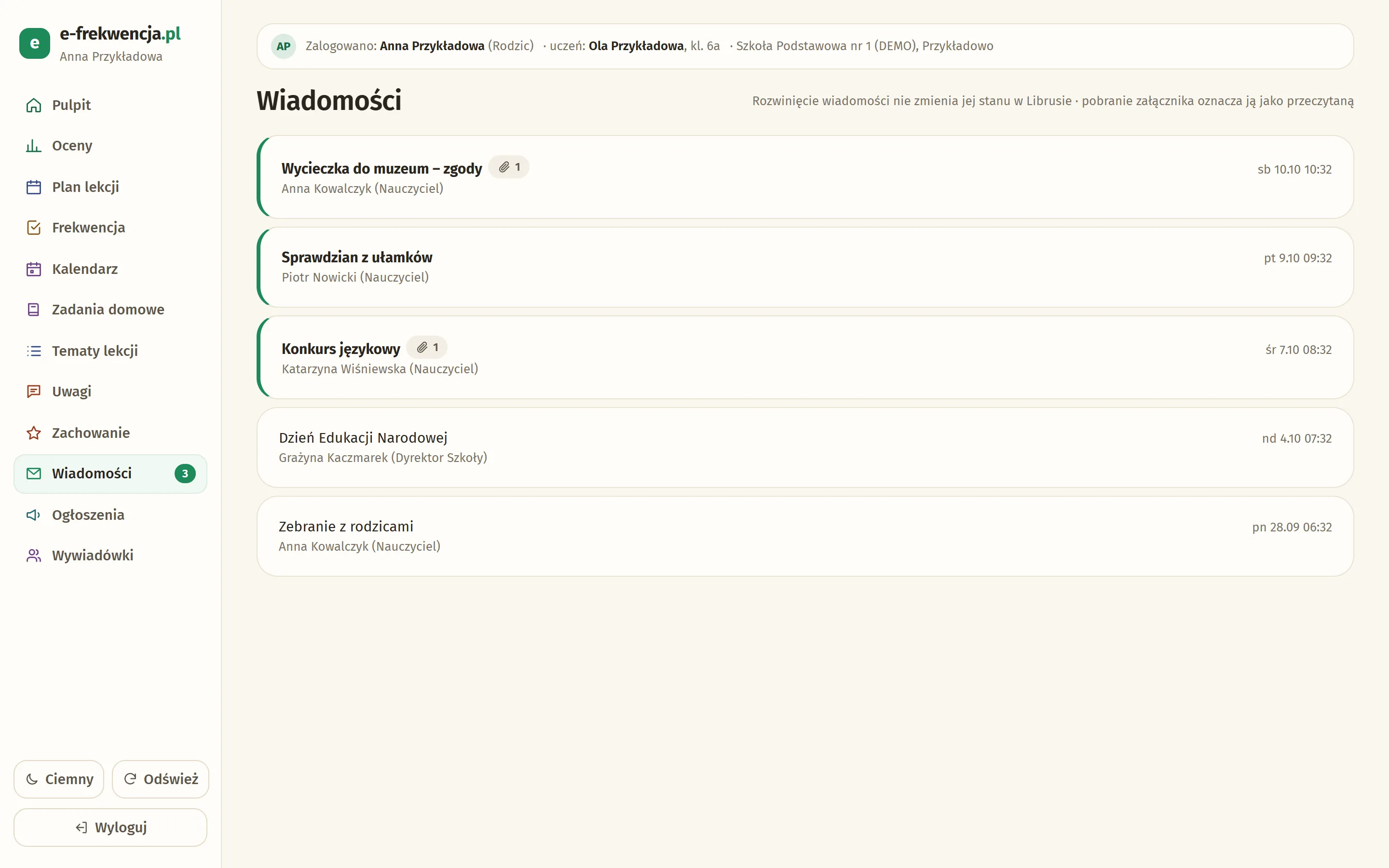Click the Ogłoszenia megaphone icon
Screen dimensions: 1389x868
pyautogui.click(x=34, y=515)
